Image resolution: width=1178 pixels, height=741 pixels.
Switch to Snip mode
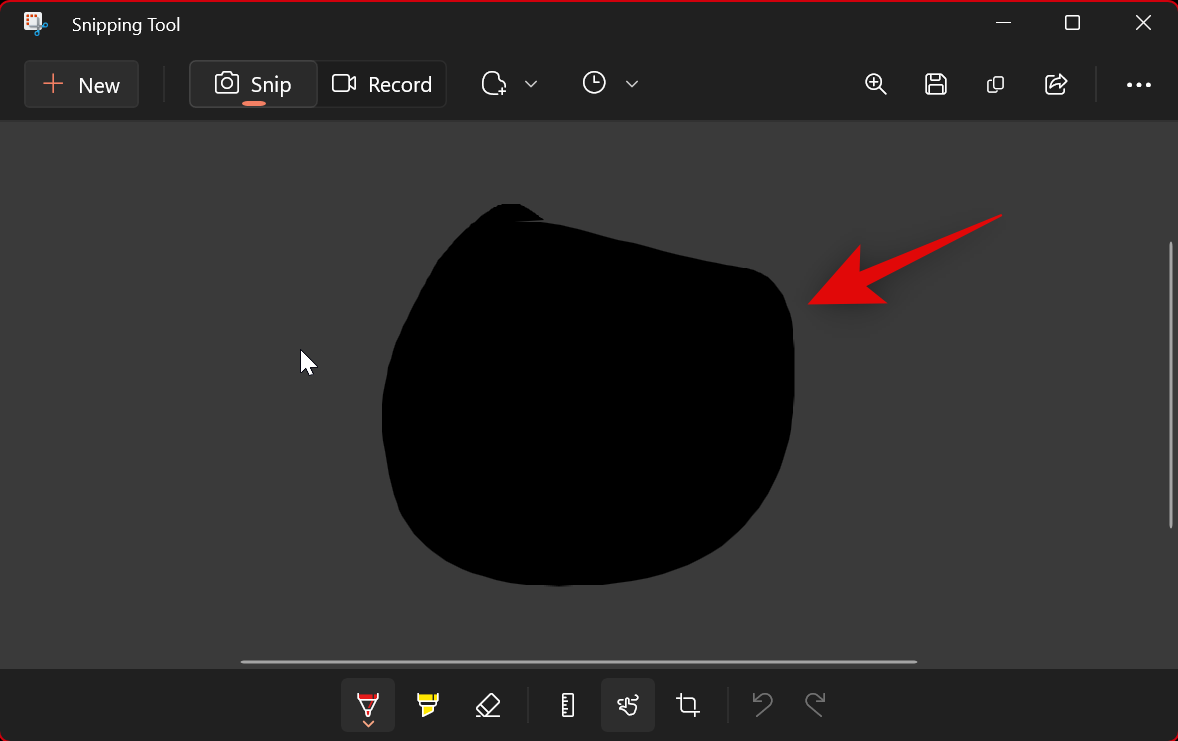pos(253,84)
